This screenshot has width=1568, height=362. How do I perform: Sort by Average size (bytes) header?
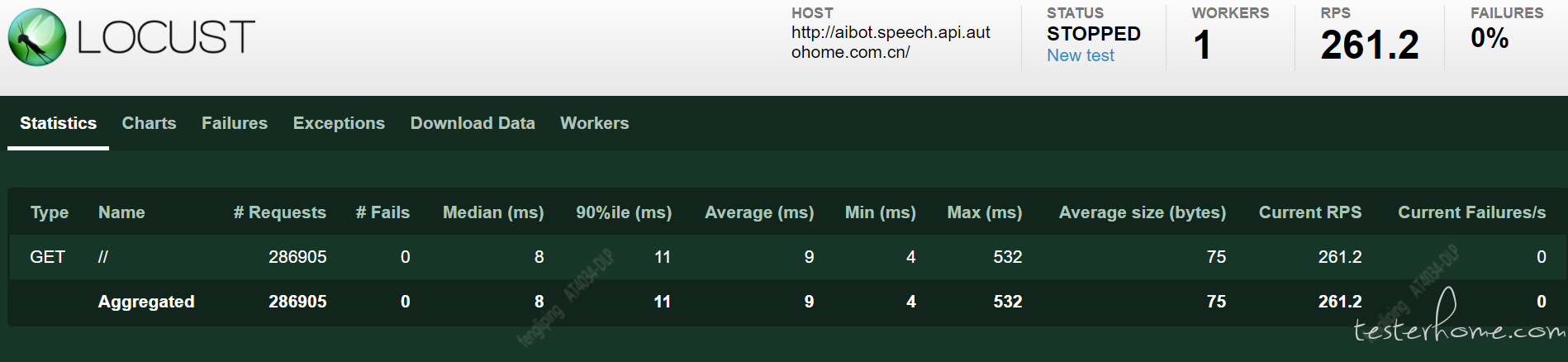pyautogui.click(x=1143, y=212)
